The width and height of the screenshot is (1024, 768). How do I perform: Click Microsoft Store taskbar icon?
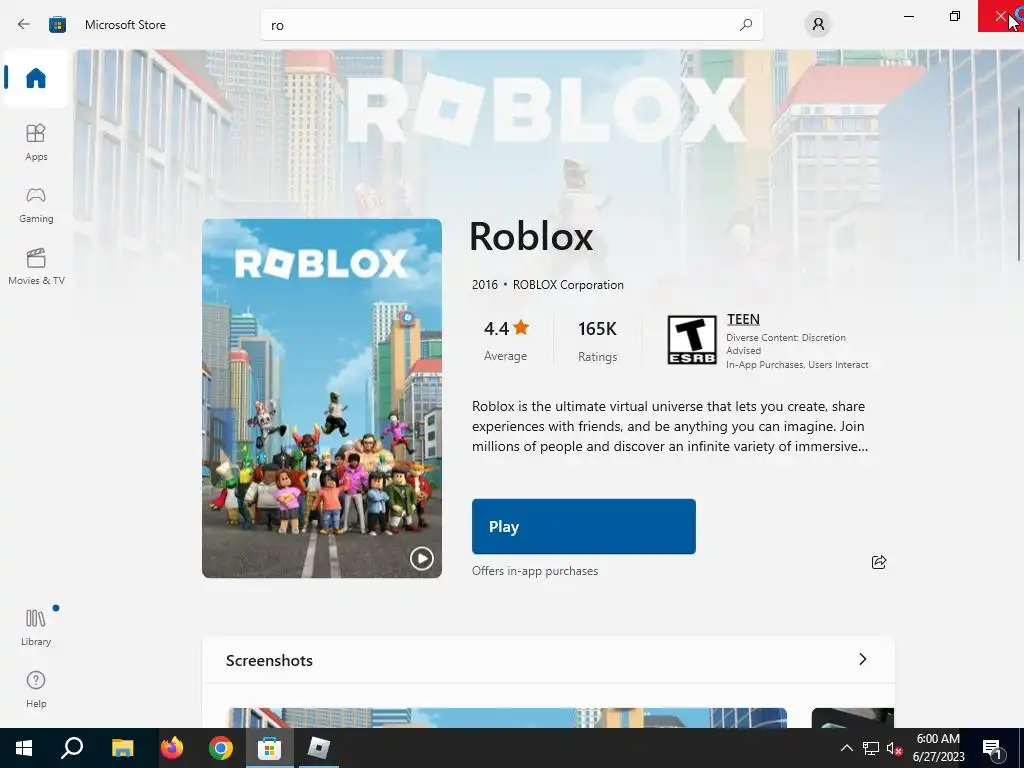(x=269, y=748)
